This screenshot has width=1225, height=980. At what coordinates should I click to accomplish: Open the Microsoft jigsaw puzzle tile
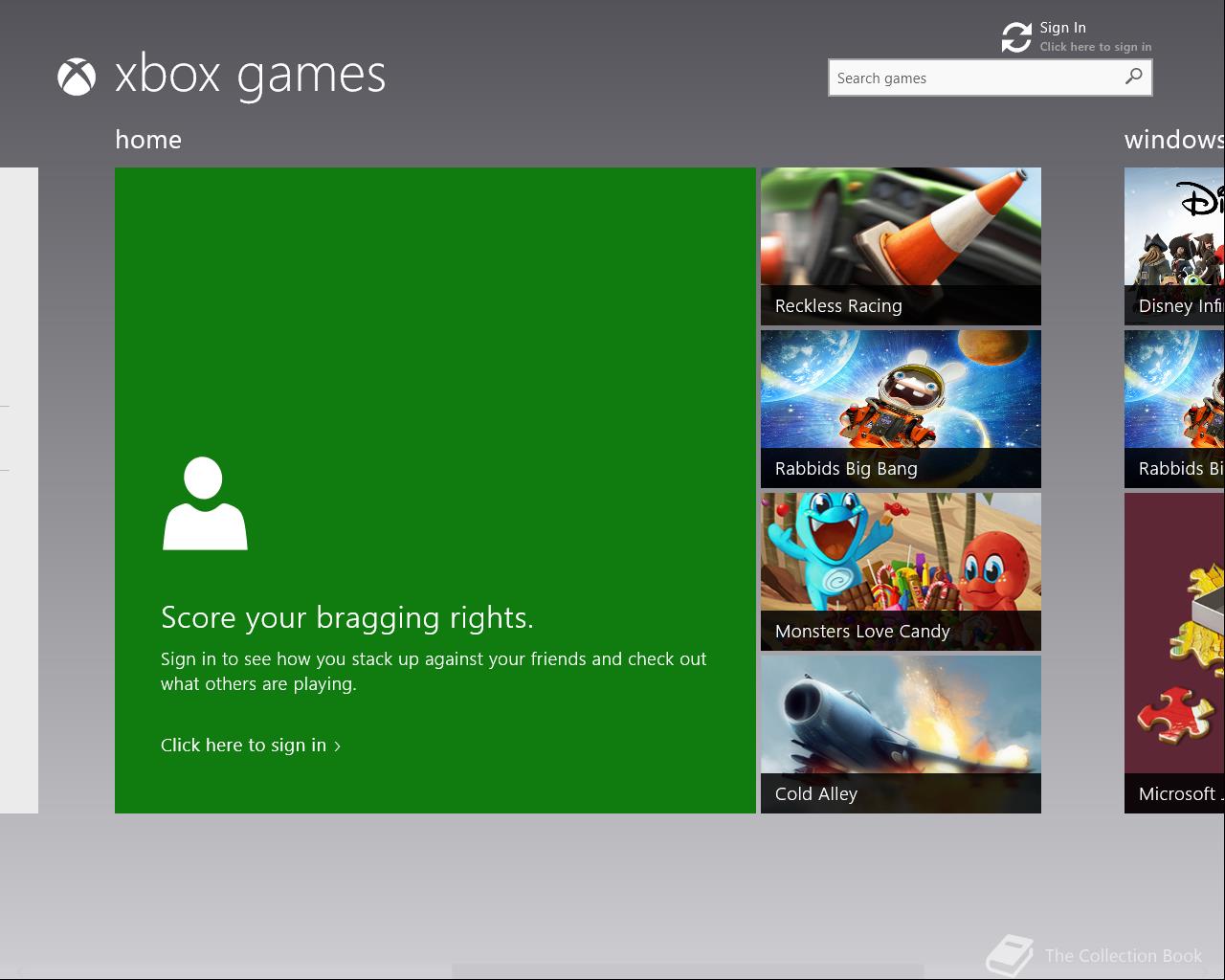(1174, 653)
